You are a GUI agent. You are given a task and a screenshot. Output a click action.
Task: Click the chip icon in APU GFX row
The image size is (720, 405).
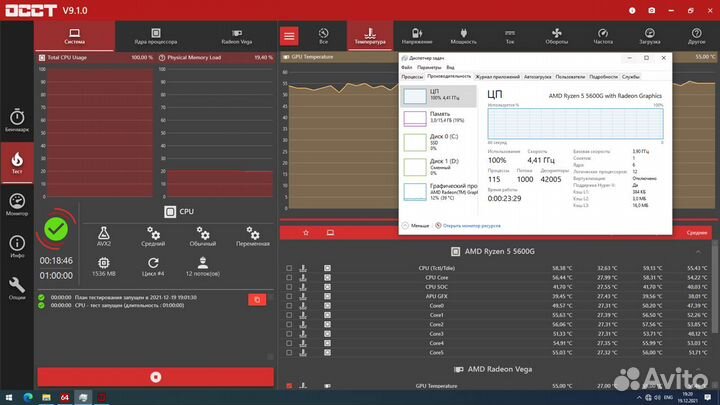327,296
